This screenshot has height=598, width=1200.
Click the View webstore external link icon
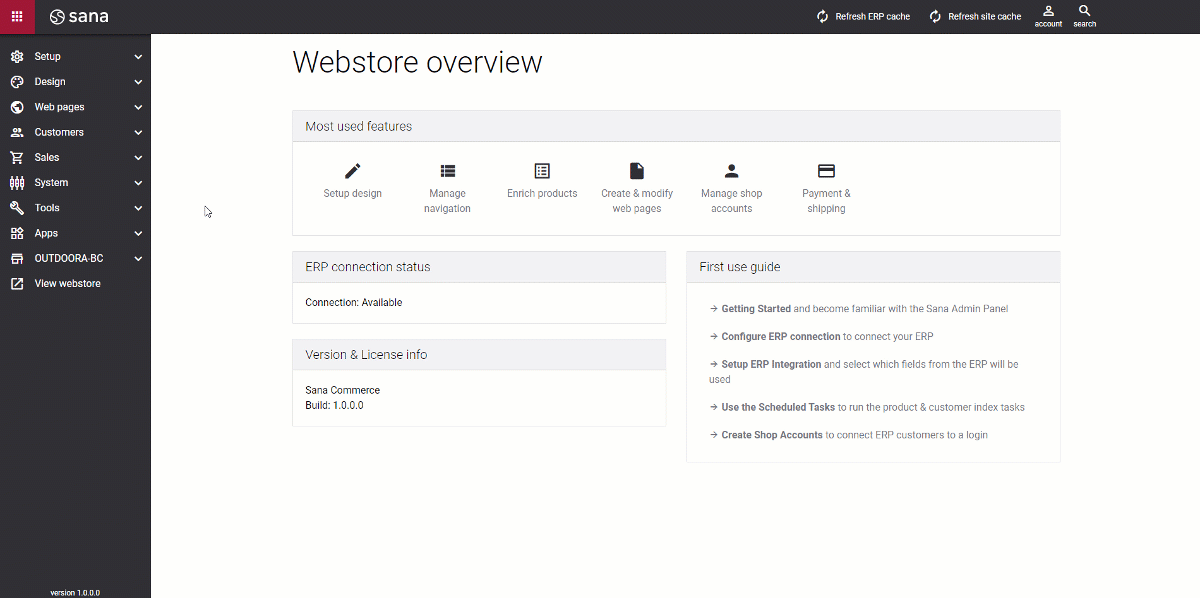point(17,284)
